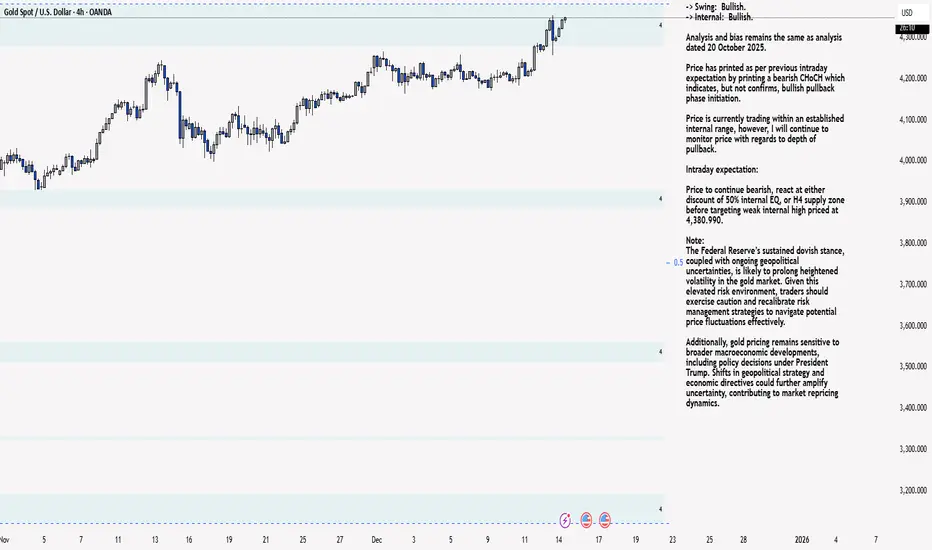Click the 'Analysis and bias remains the same' paragraph
The width and height of the screenshot is (932, 550).
point(764,42)
